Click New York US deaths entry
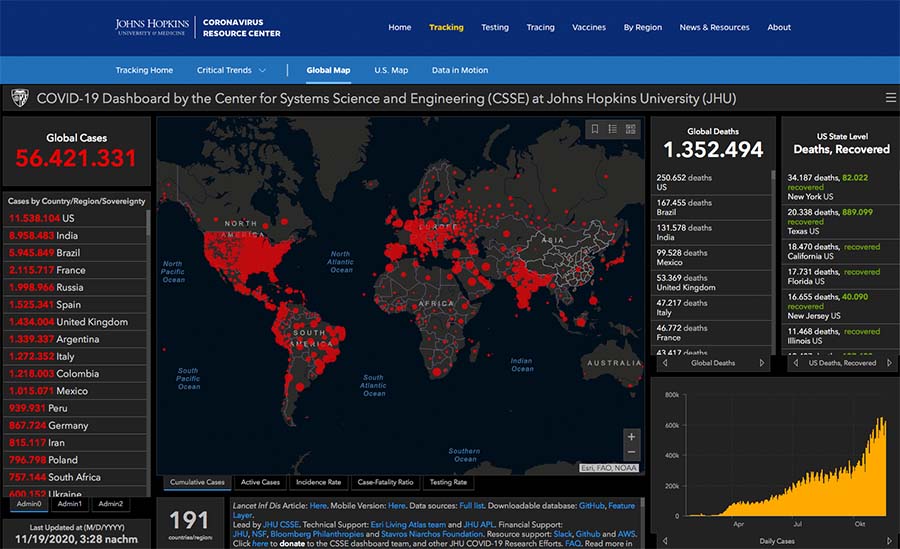900x549 pixels. point(838,187)
